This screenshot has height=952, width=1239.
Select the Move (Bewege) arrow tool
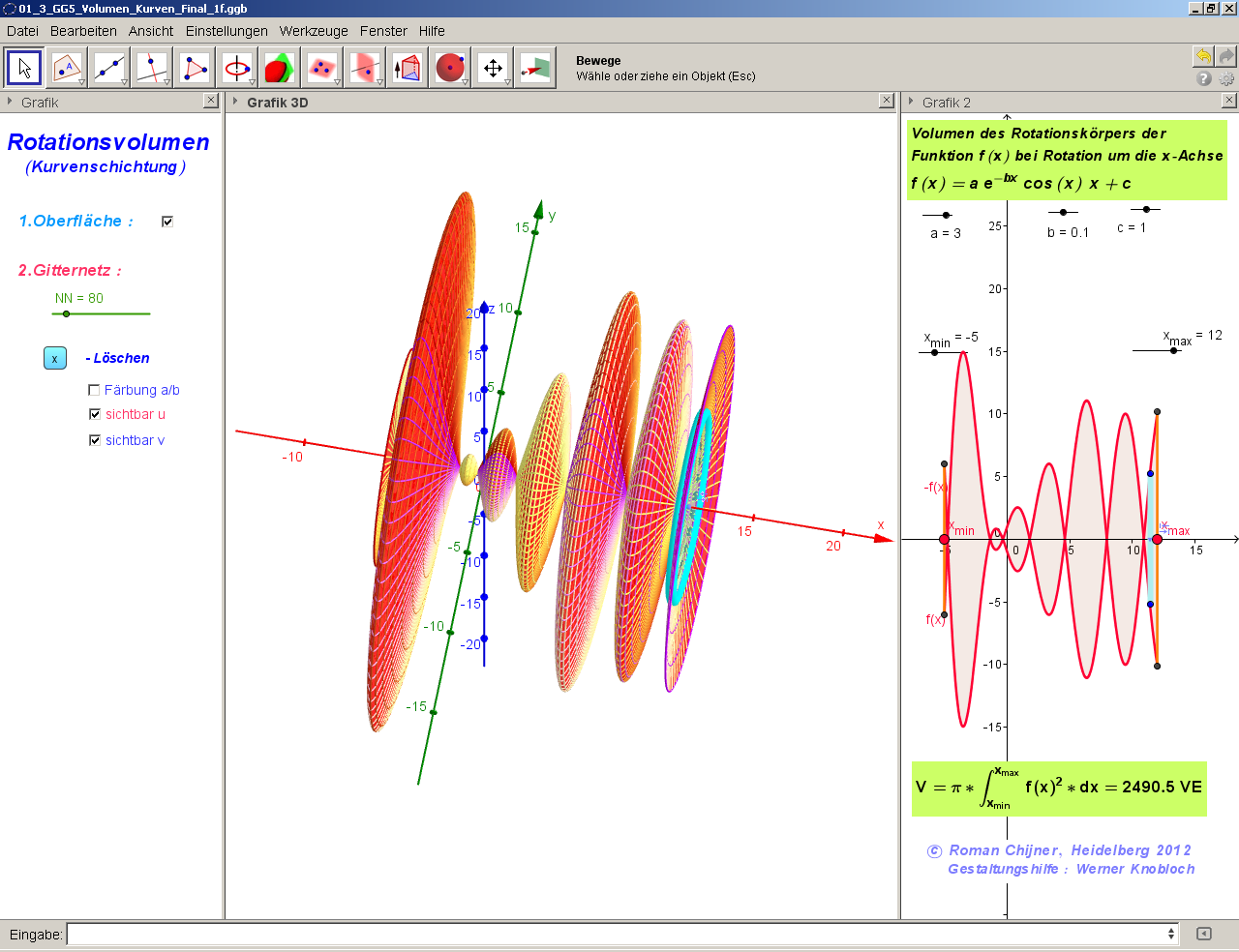(24, 68)
